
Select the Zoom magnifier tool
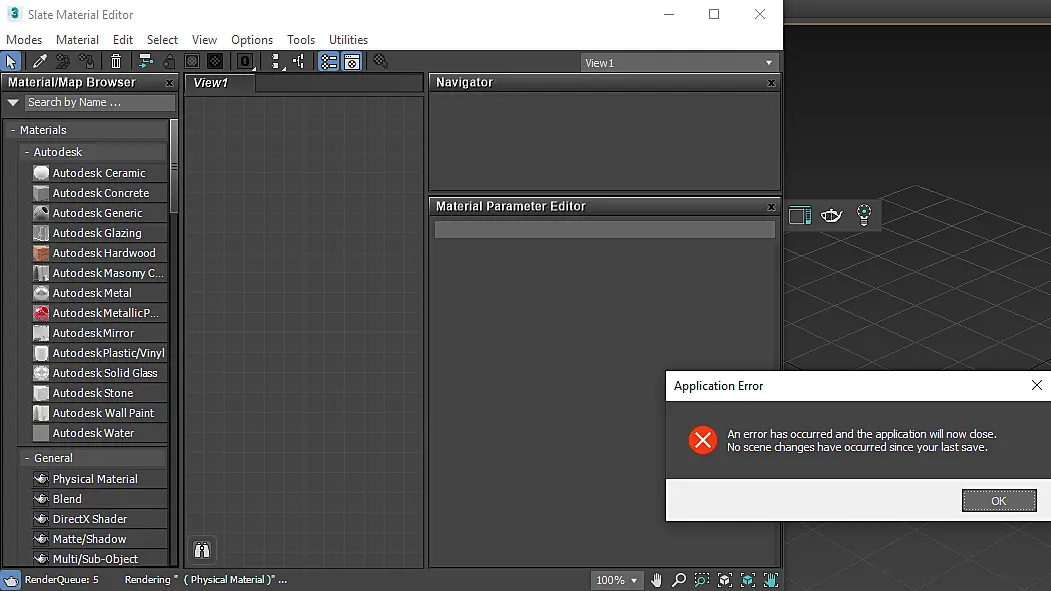(x=679, y=580)
